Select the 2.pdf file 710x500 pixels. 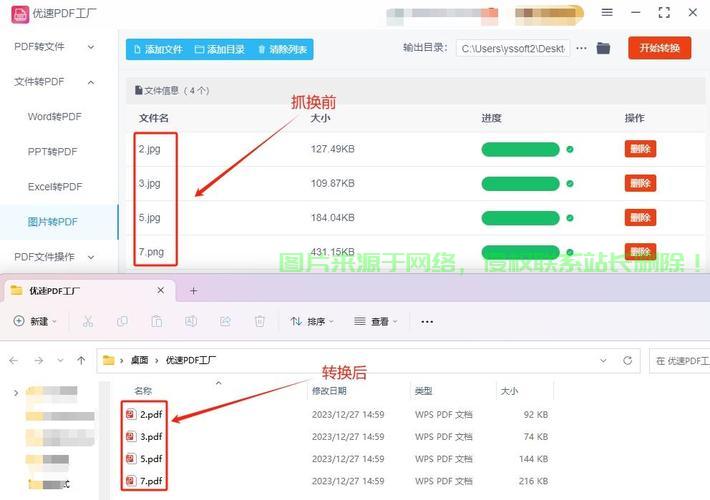click(145, 414)
